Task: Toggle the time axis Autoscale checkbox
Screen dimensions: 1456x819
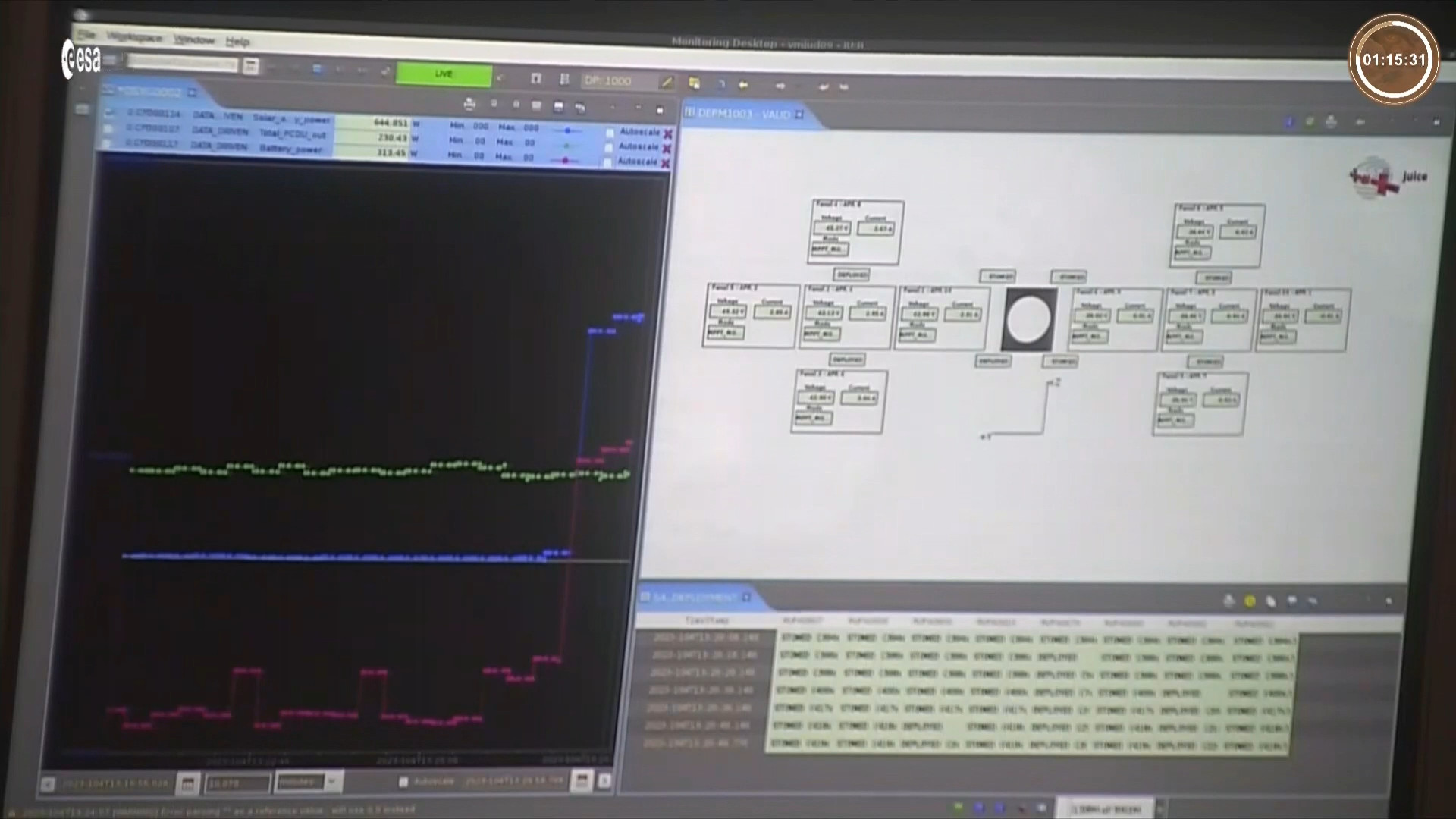Action: [x=403, y=782]
